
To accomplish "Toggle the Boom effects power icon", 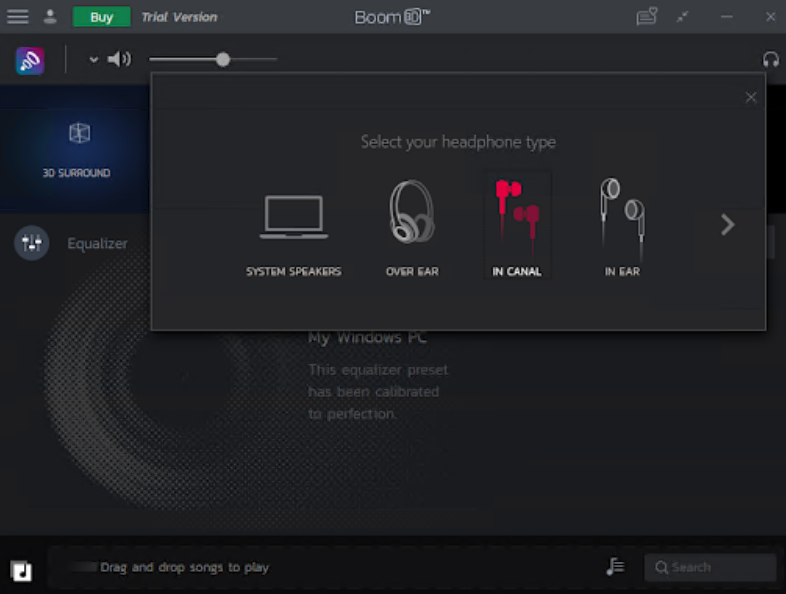I will click(x=30, y=60).
